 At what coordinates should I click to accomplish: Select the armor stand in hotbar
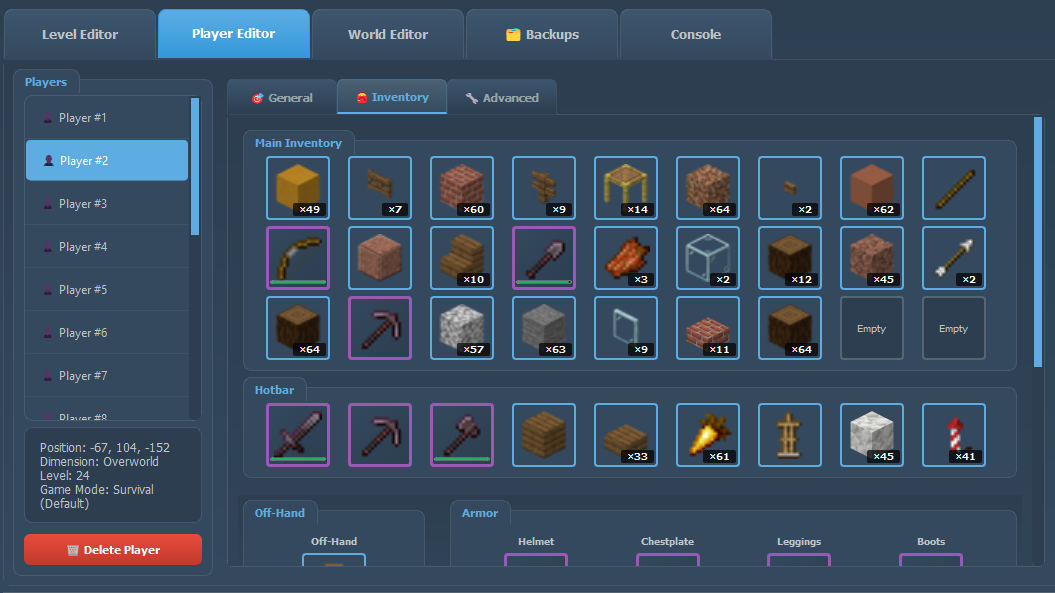click(790, 435)
